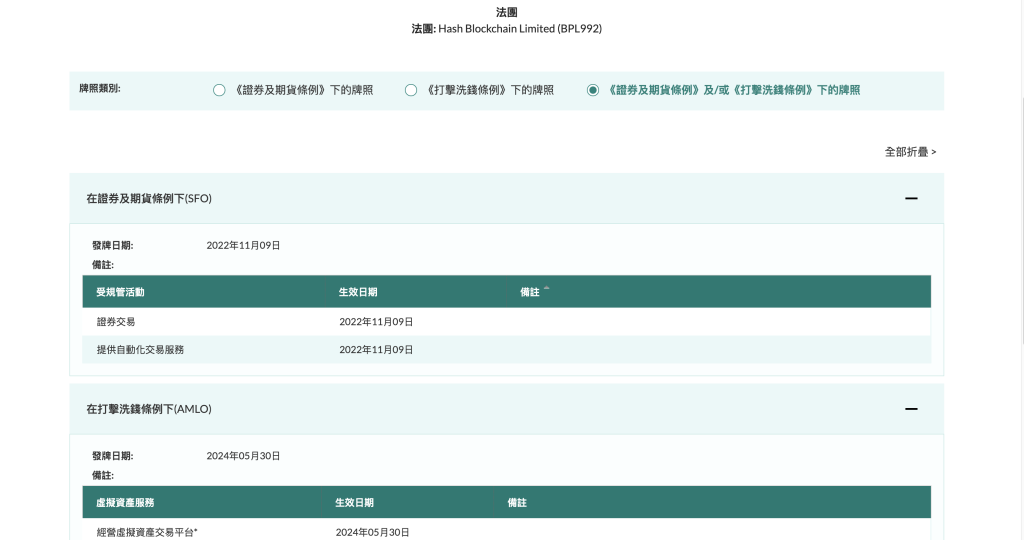Click the Hash Blockchain Limited (BPL992) title
Viewport: 1024px width, 540px height.
tap(520, 29)
